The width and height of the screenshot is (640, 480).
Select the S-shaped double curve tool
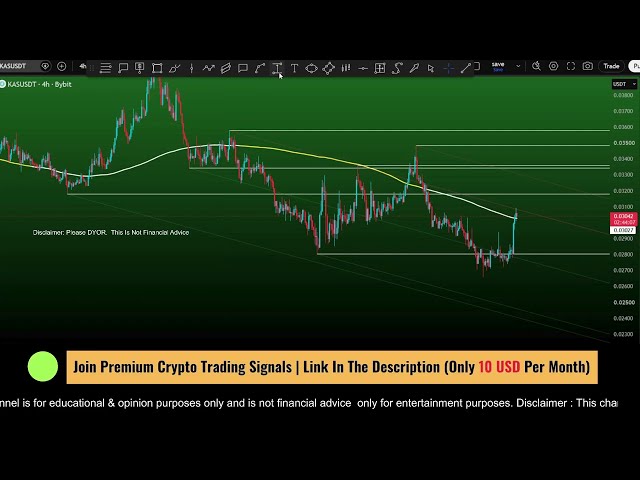tap(397, 68)
